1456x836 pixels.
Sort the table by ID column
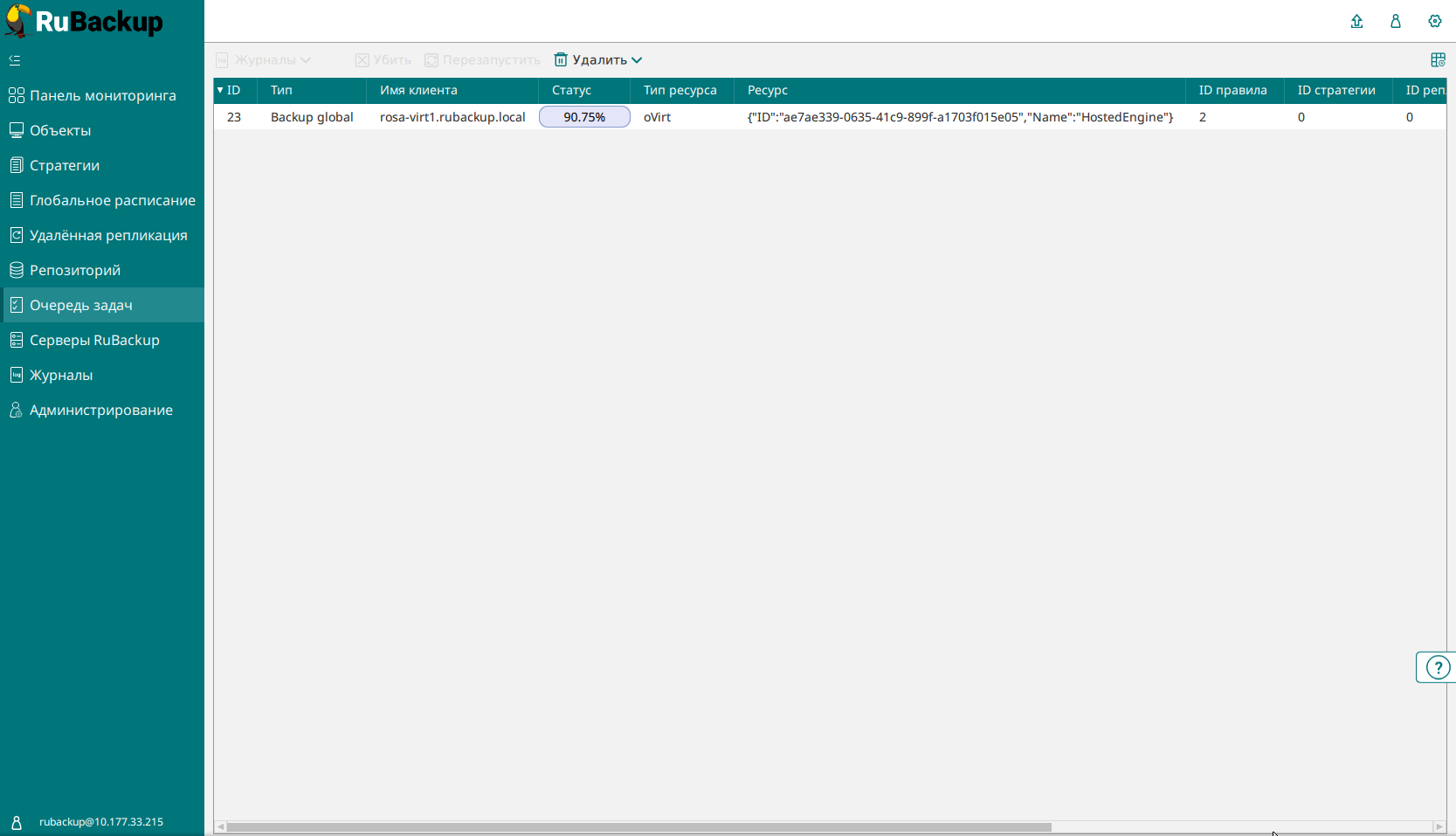233,90
